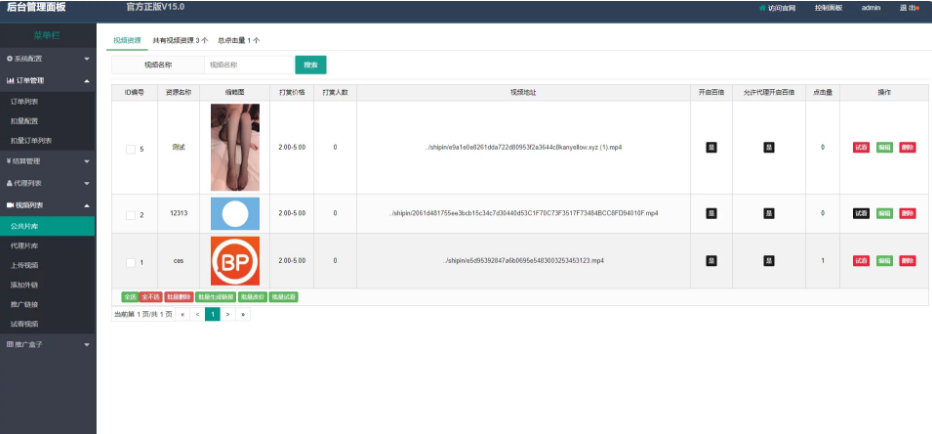Click the green 编辑 button for video ID 2
Viewport: 932px width, 434px height.
[884, 213]
